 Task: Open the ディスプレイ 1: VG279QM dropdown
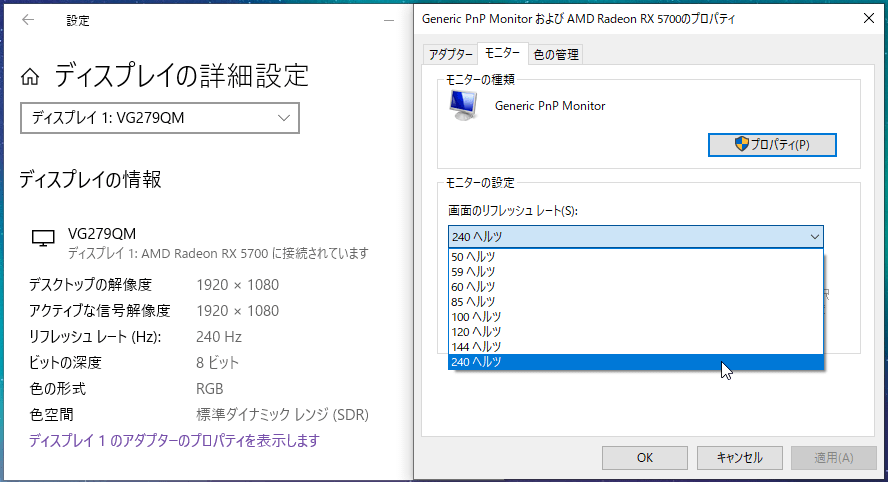[160, 118]
